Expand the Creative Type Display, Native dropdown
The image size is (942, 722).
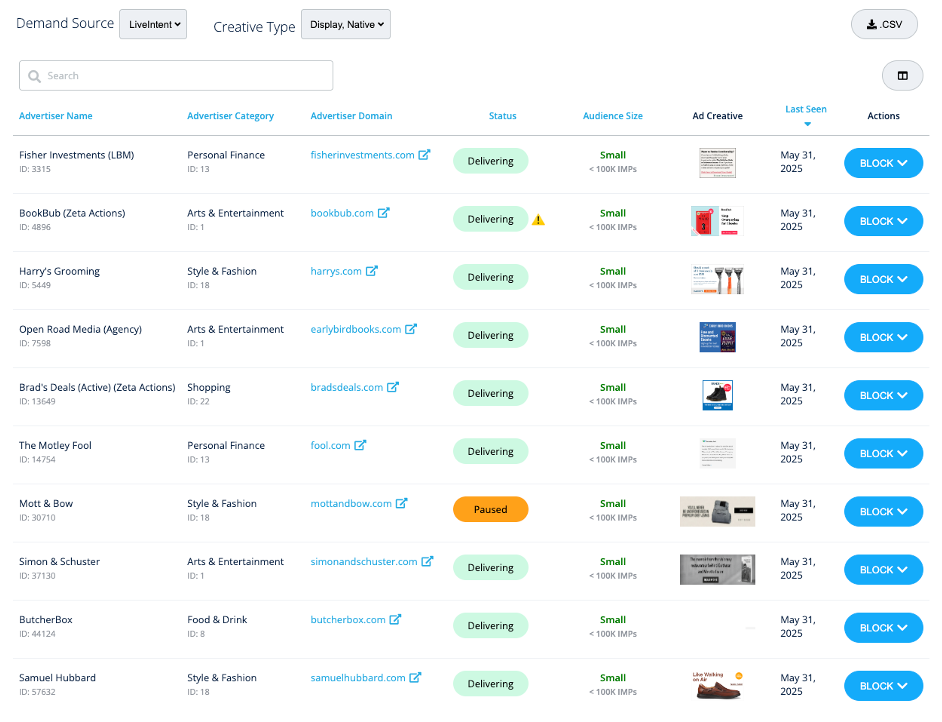346,25
